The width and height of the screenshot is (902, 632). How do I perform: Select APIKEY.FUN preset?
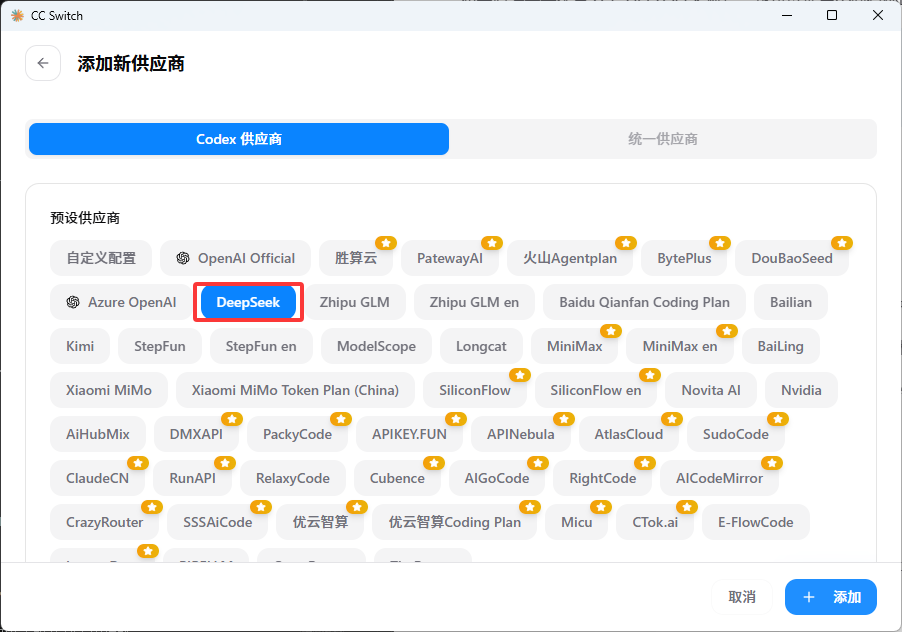coord(410,434)
